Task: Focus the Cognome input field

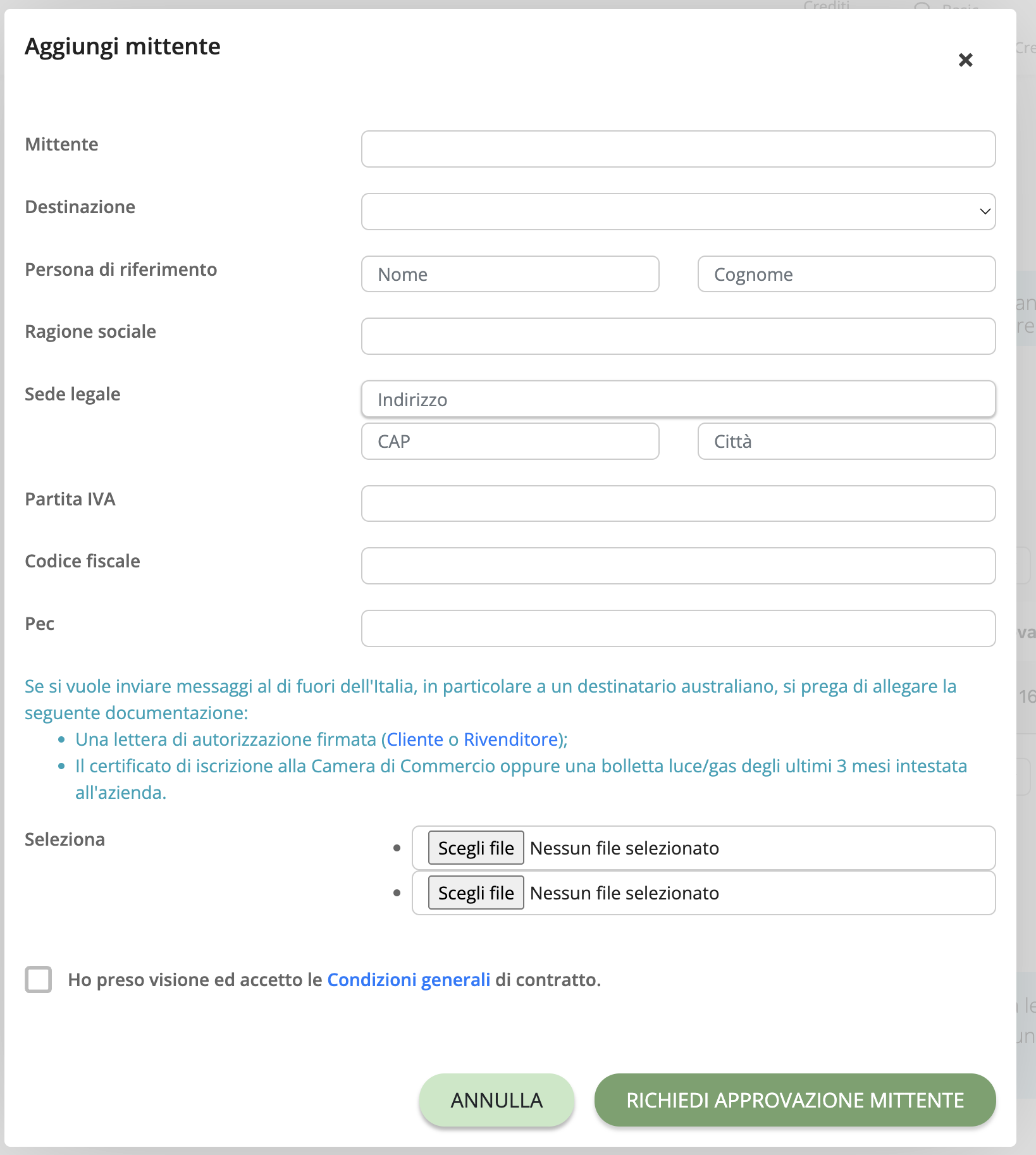Action: point(846,274)
